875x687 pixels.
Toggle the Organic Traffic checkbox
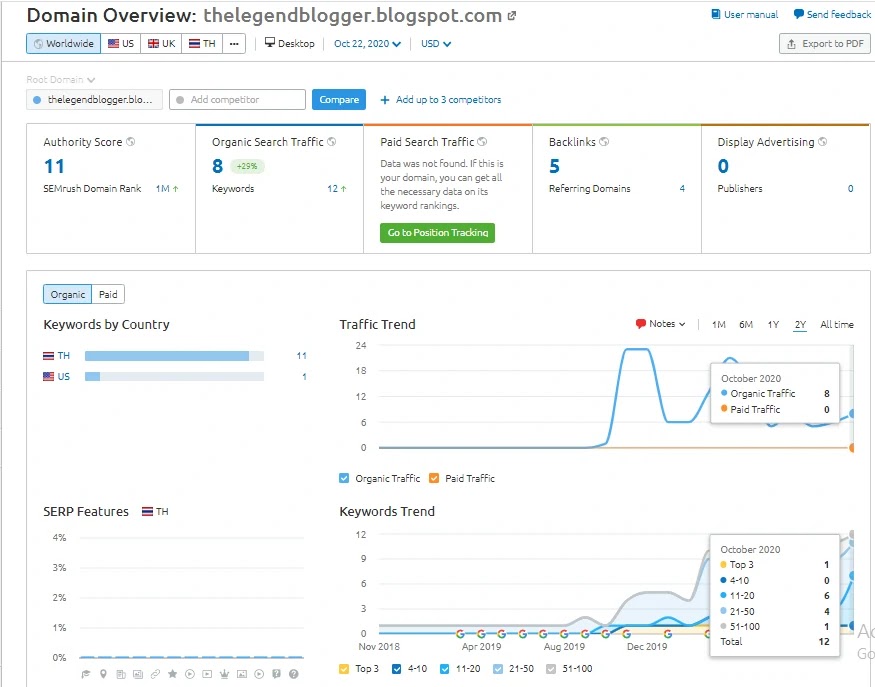coord(344,478)
